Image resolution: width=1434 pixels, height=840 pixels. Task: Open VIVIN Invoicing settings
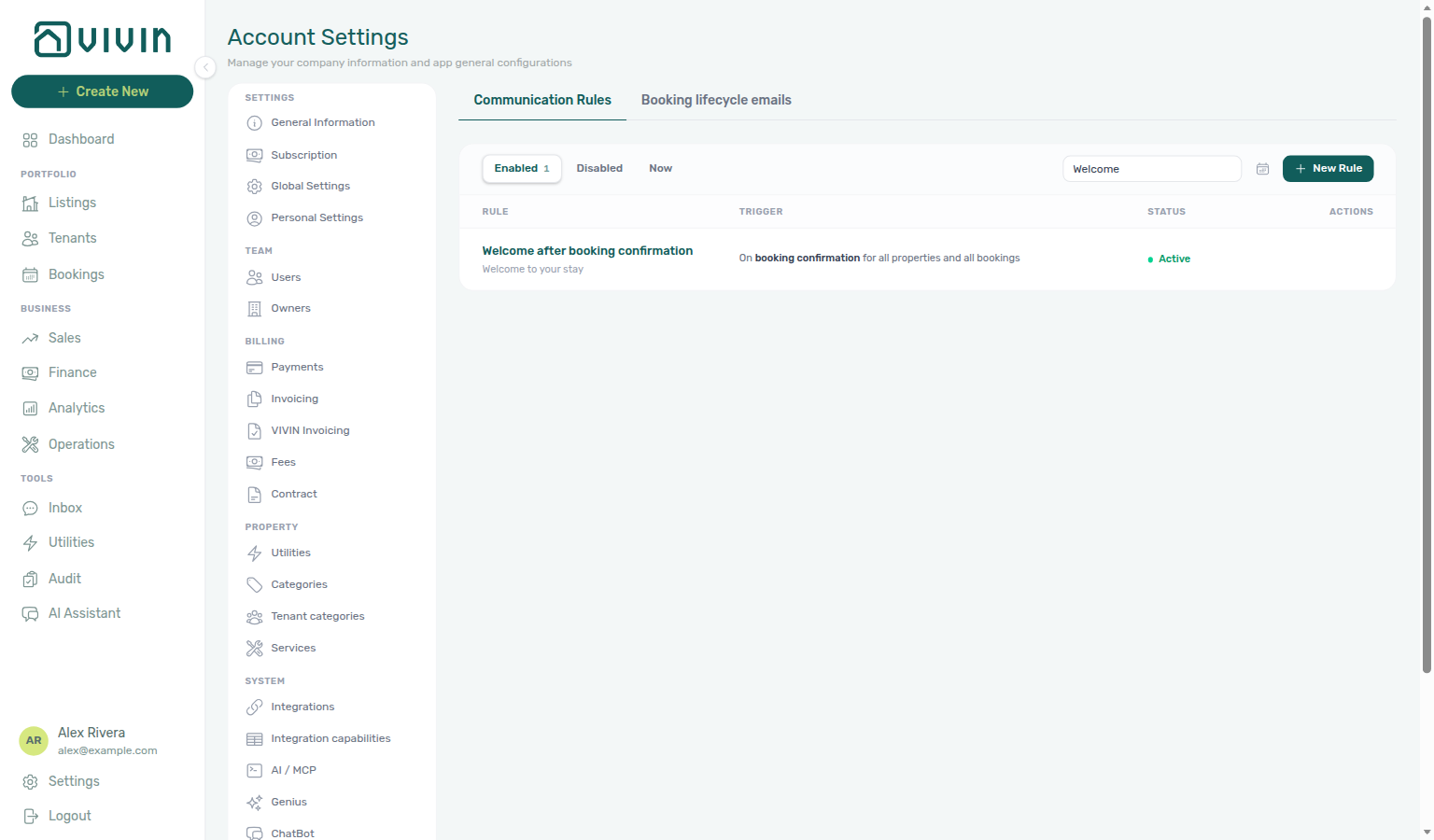310,430
